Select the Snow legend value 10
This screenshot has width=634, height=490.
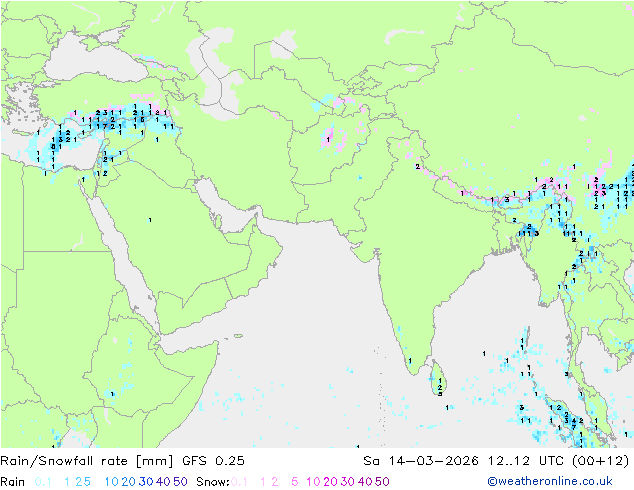click(313, 482)
